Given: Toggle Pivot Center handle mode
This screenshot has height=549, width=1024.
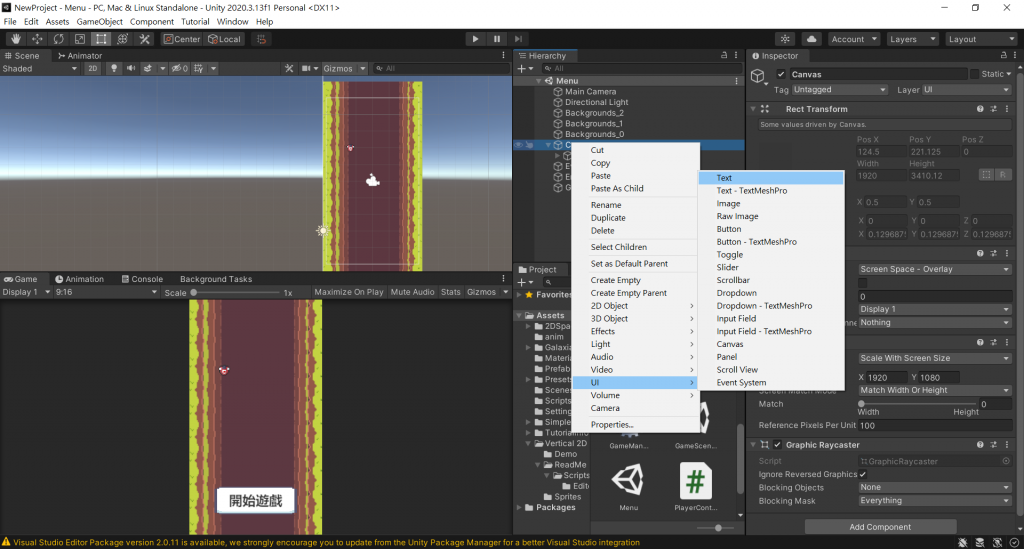Looking at the screenshot, I should (182, 39).
